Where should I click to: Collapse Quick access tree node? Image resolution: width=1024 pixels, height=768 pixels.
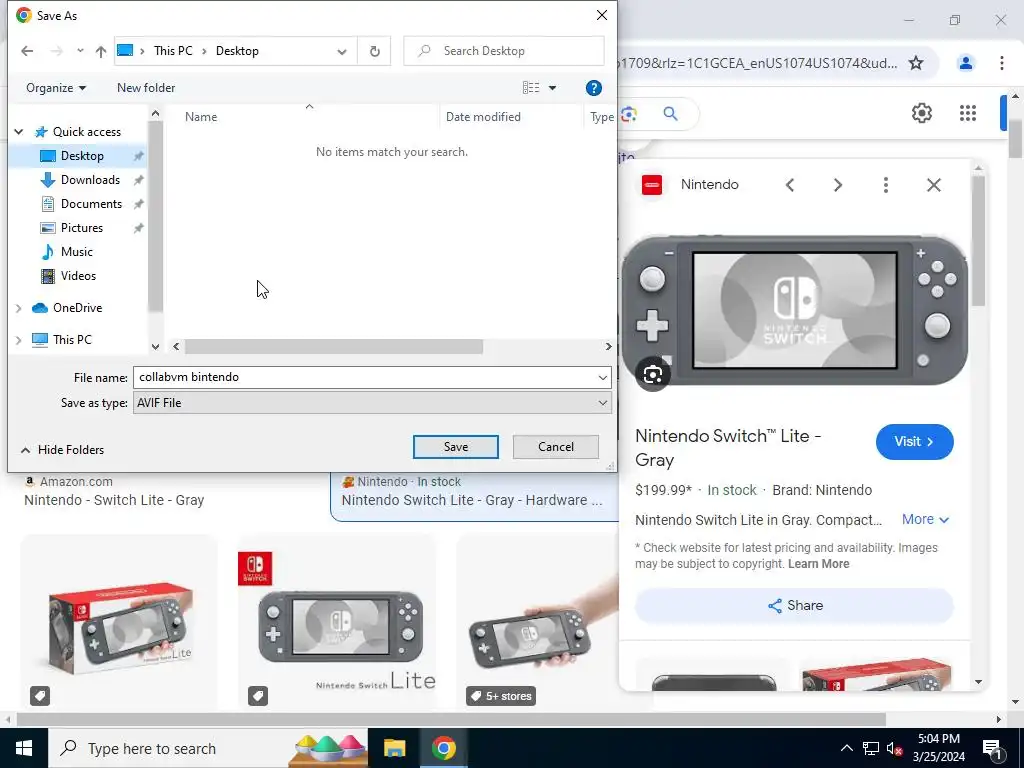pos(19,132)
